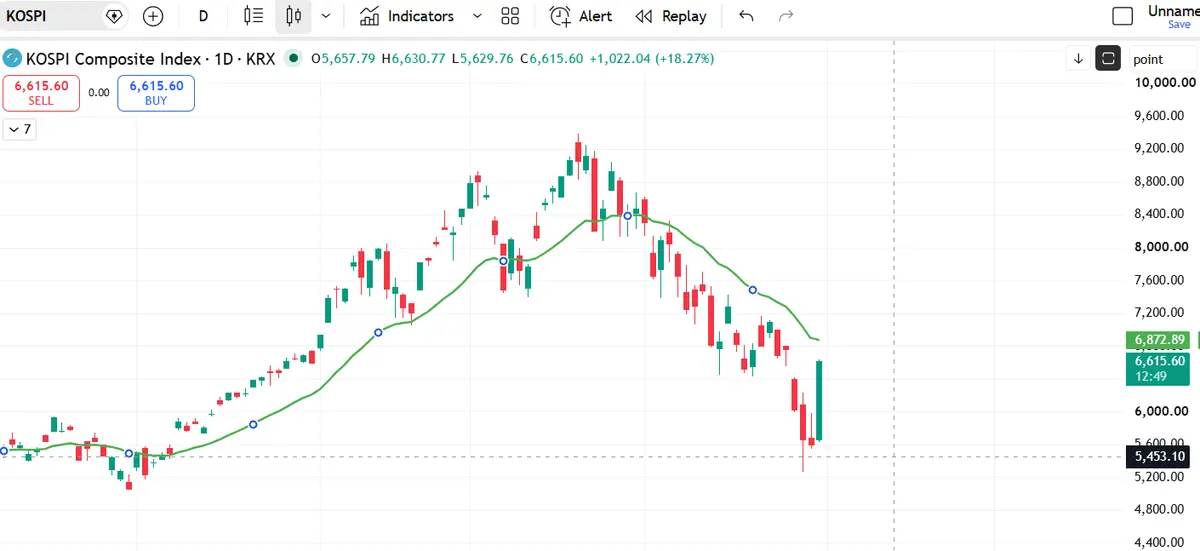Toggle the market status dot indicator
Viewport: 1200px width, 551px height.
pos(293,59)
